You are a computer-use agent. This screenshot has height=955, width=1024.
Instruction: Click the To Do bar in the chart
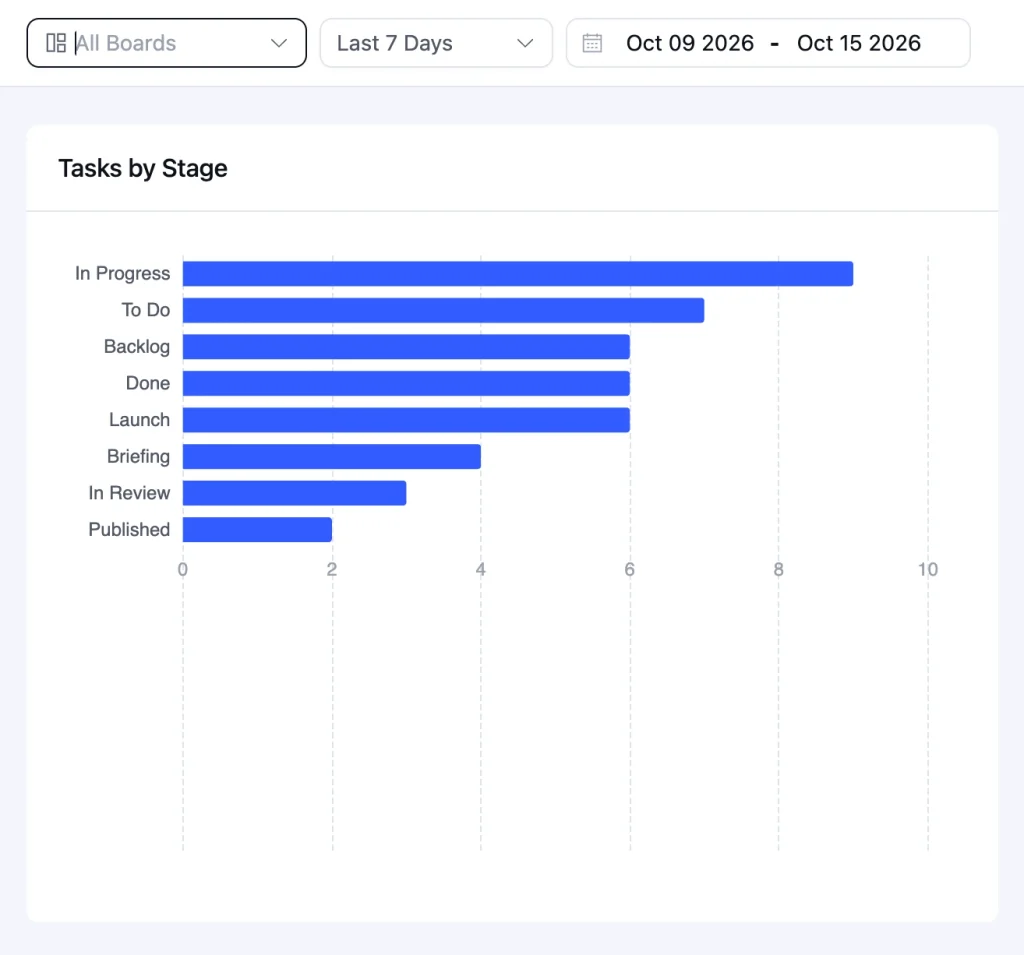click(x=443, y=310)
